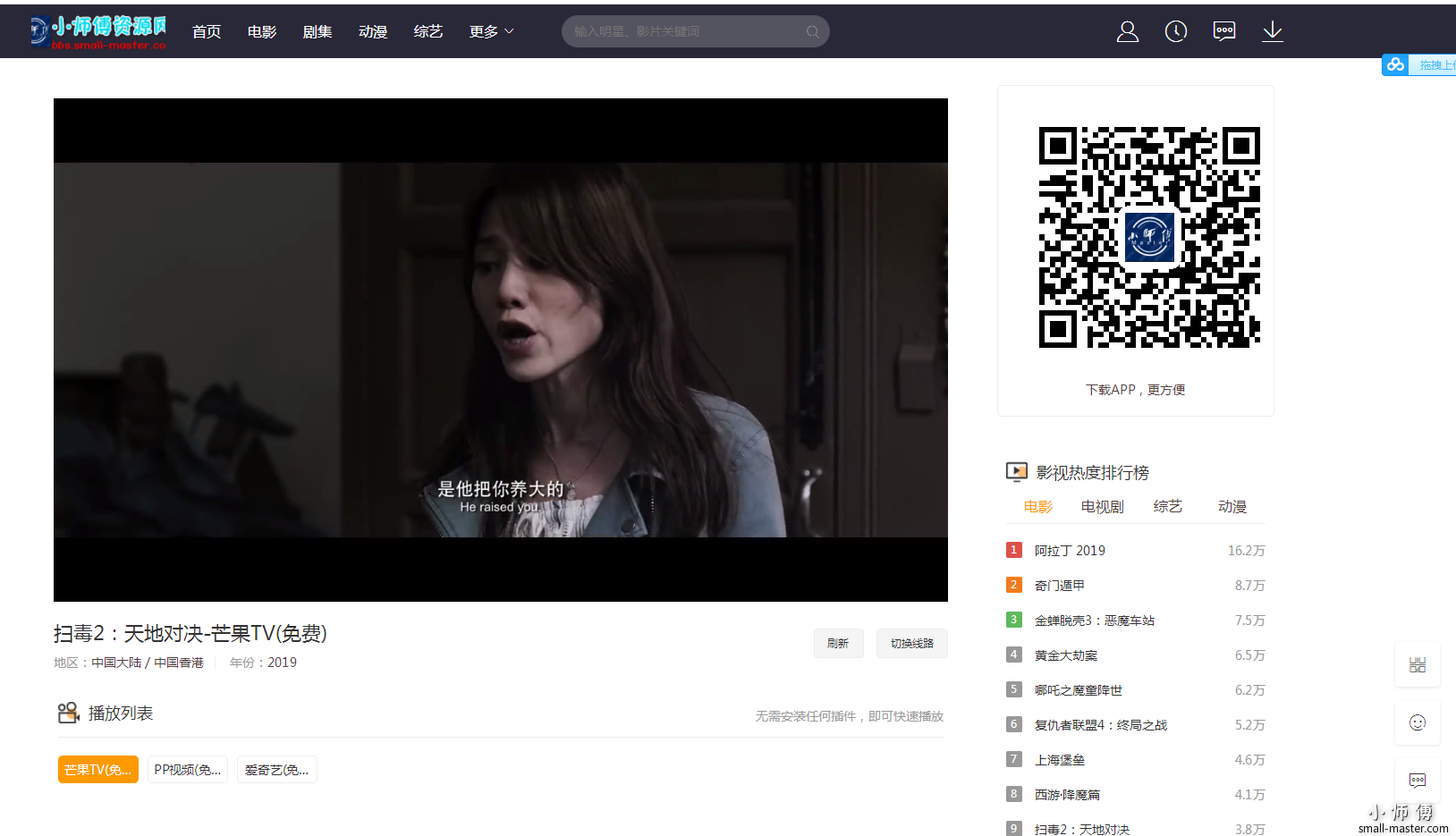Screen dimensions: 1456x836
Task: Expand the 更多 menu
Action: (x=491, y=31)
